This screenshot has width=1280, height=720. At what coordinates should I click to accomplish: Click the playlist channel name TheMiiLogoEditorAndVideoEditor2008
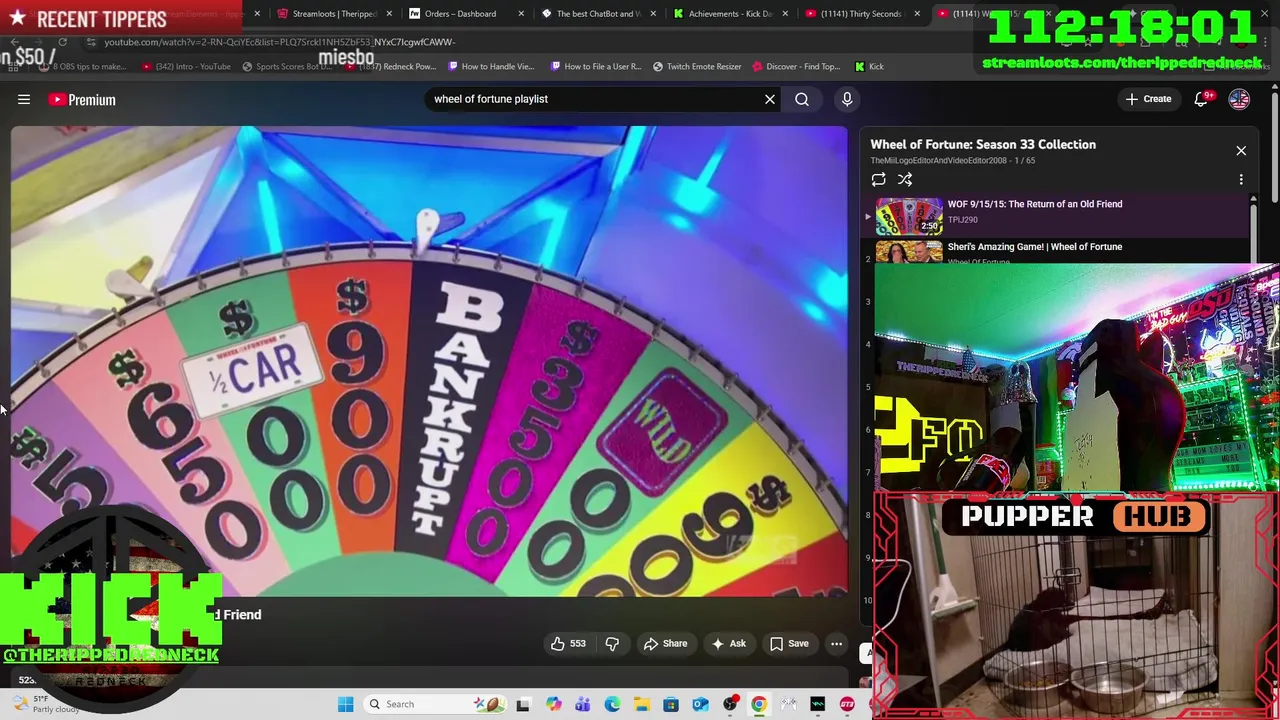point(938,161)
